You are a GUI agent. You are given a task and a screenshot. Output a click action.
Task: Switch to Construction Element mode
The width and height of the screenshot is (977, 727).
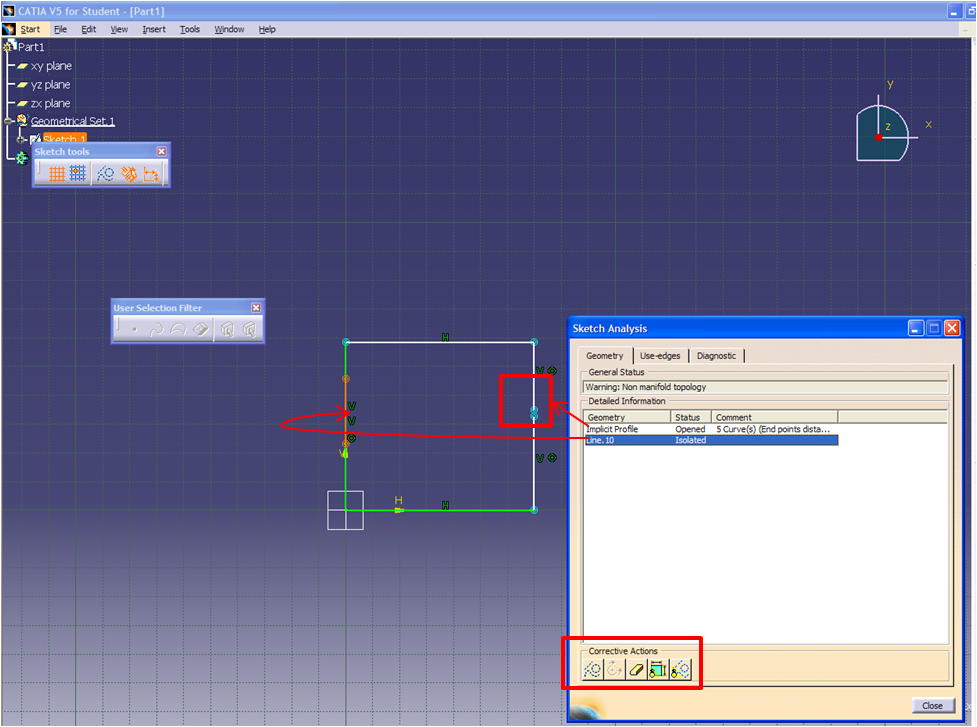tap(105, 172)
